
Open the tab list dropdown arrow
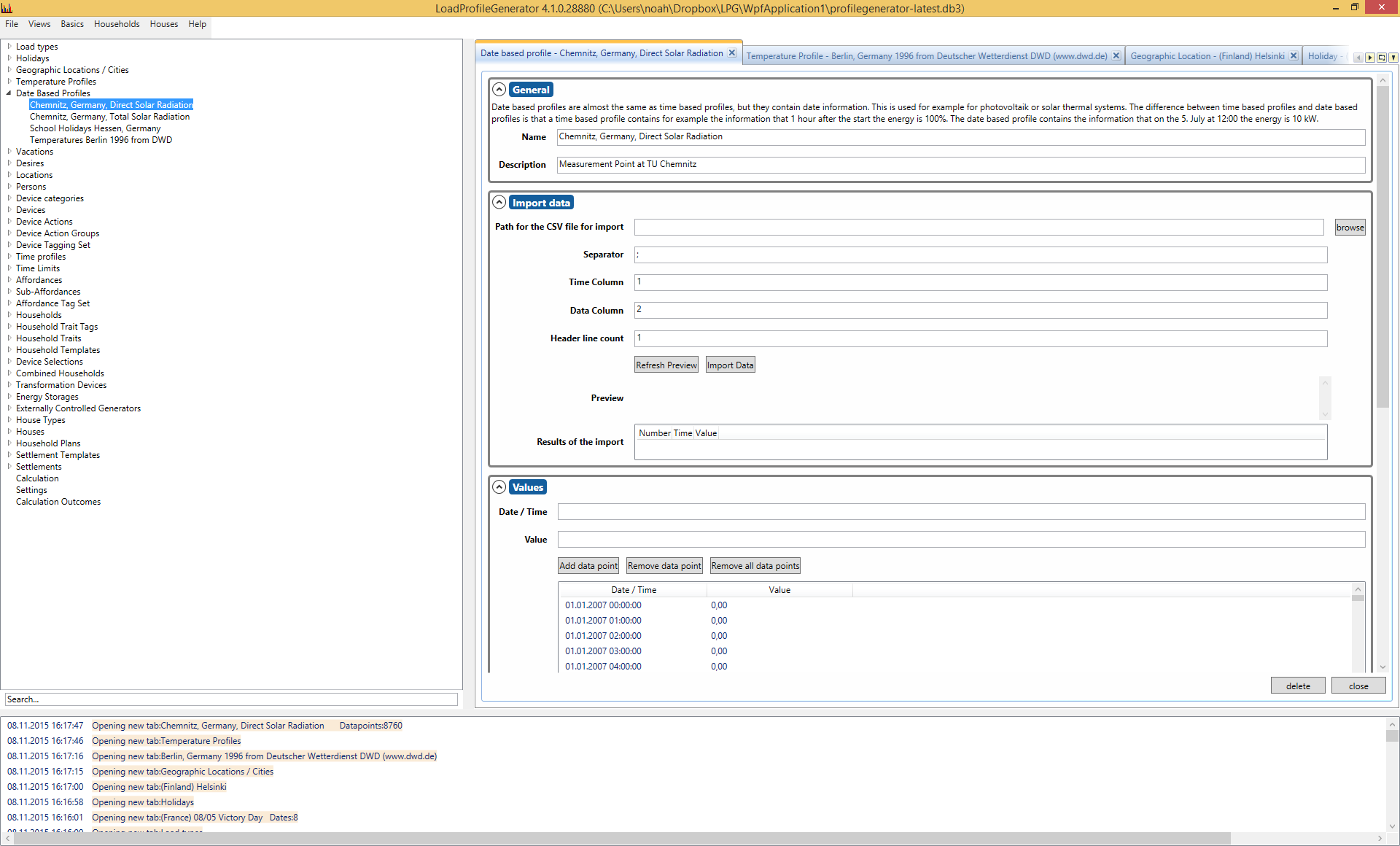[1393, 58]
